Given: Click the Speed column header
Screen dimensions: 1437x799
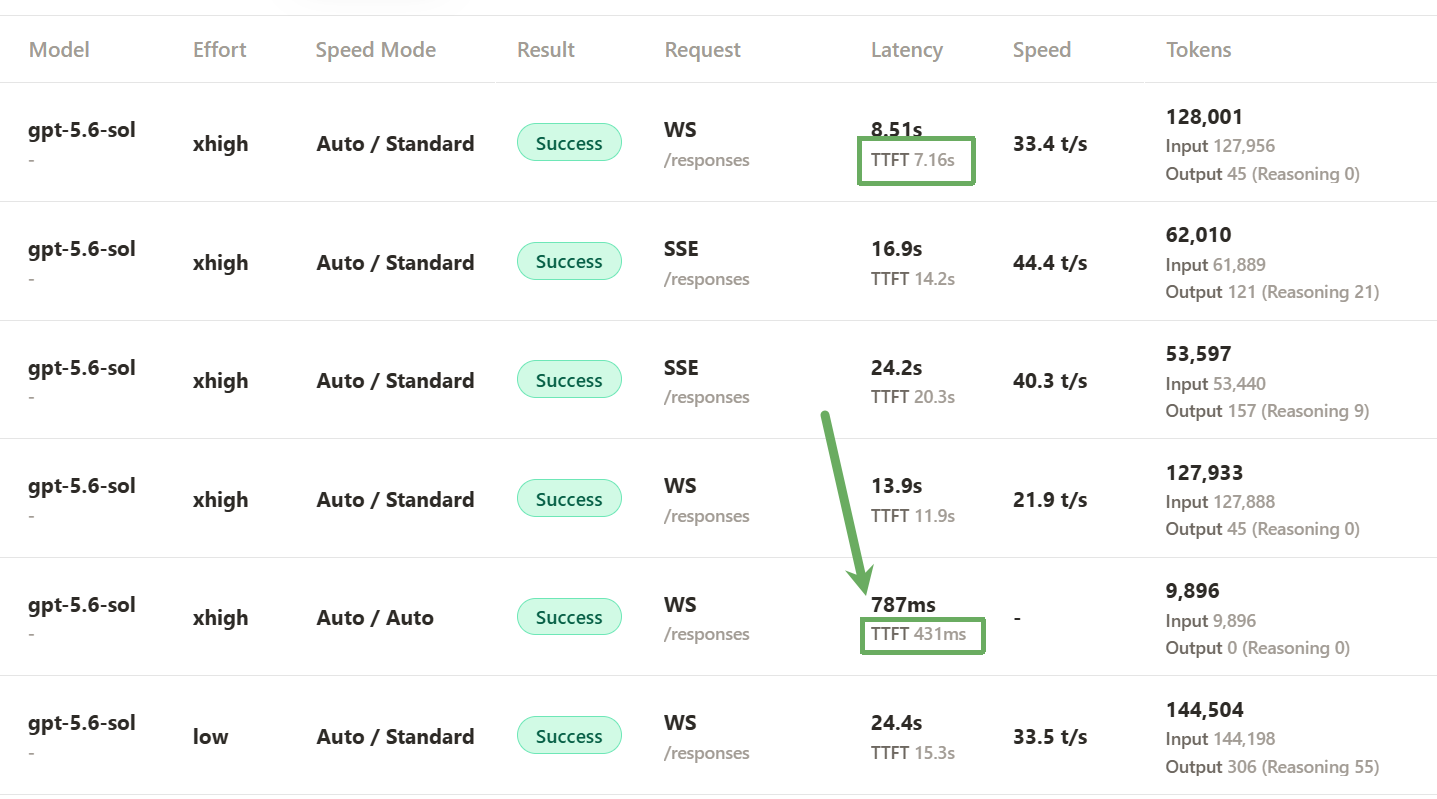Looking at the screenshot, I should pyautogui.click(x=1042, y=50).
